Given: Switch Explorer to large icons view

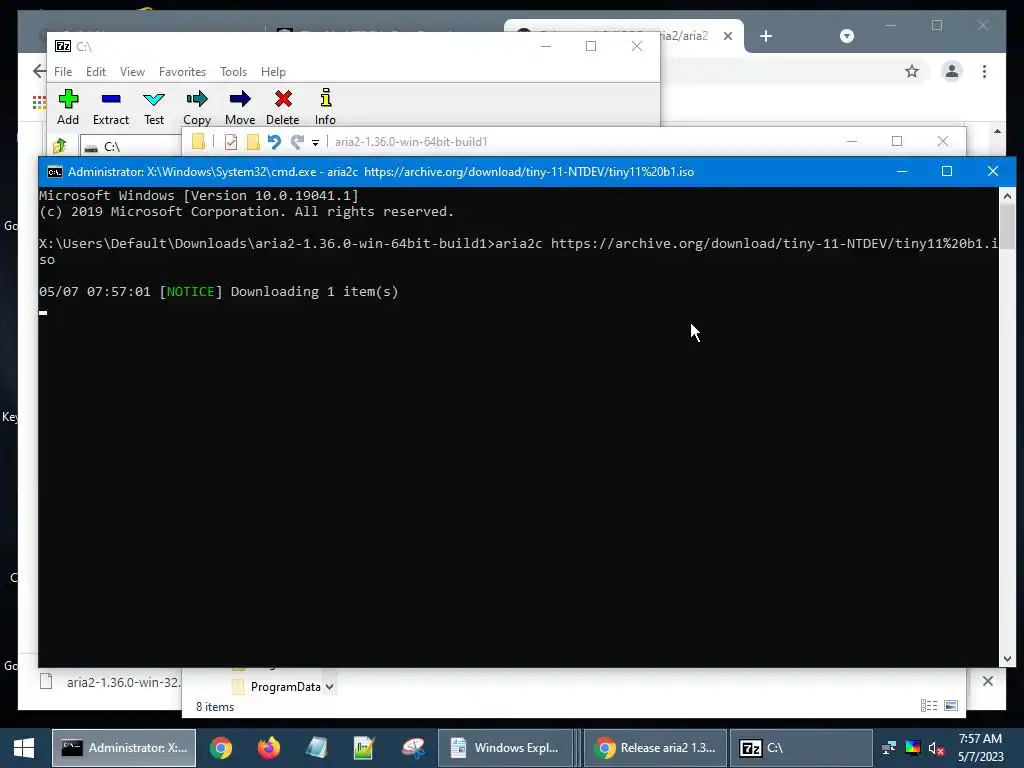Looking at the screenshot, I should pos(952,705).
